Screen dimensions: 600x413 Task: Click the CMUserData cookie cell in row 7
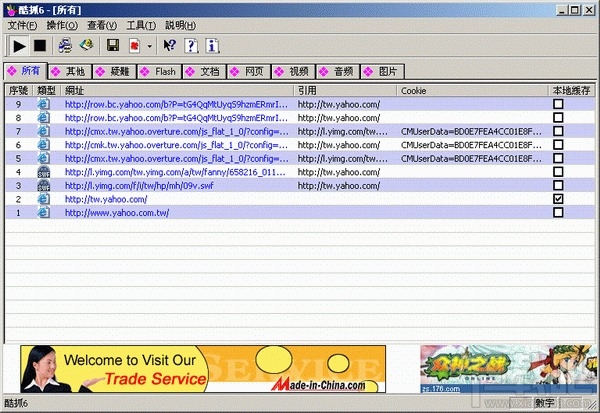click(x=471, y=131)
